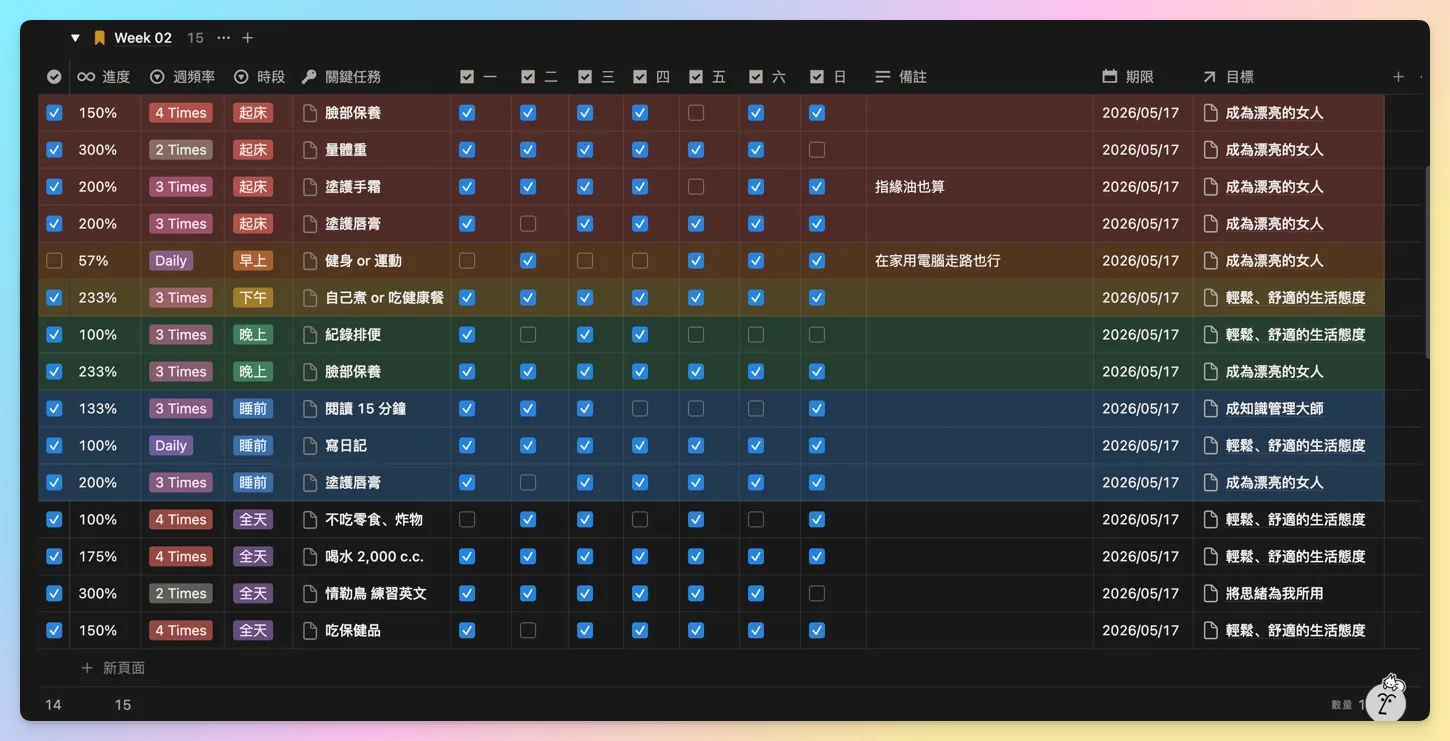Open the 量體重 page icon
1450x741 pixels.
pyautogui.click(x=311, y=150)
